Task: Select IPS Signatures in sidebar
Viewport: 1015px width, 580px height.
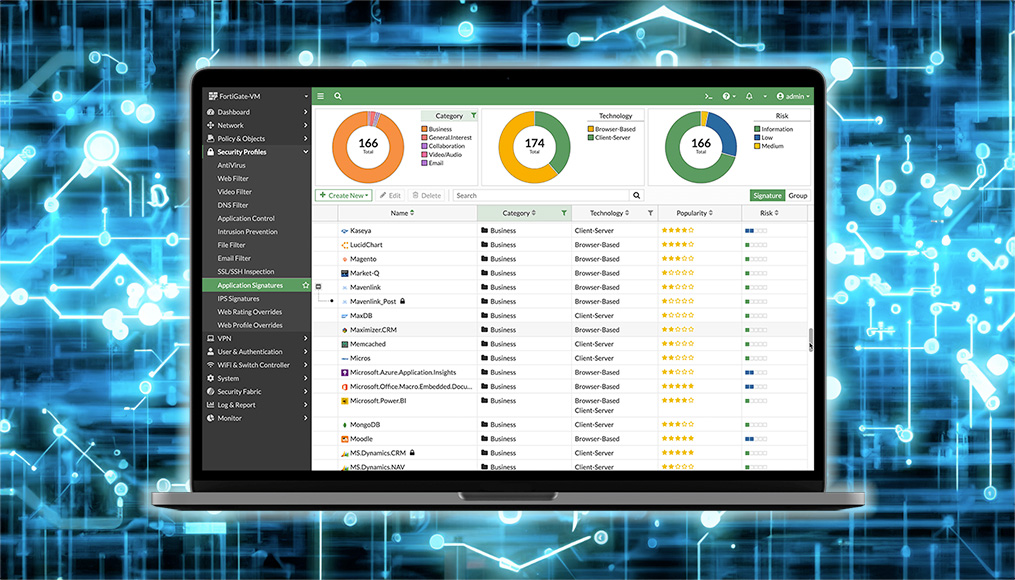Action: [238, 298]
